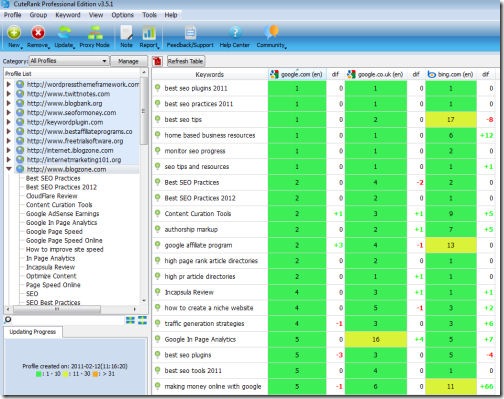Image resolution: width=504 pixels, height=399 pixels.
Task: Click the yellow 16 google.co.uk rank cell
Action: [x=375, y=339]
